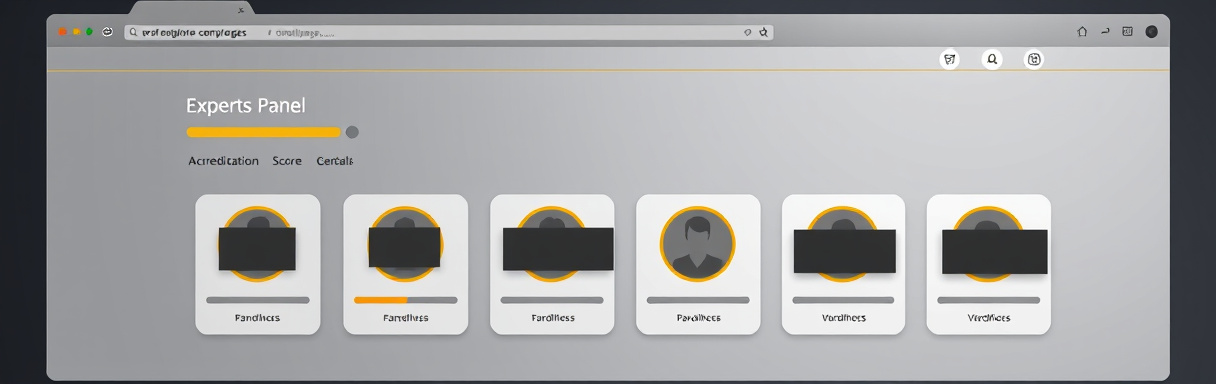This screenshot has width=1216, height=384.
Task: Open the Certals tab
Action: coord(335,161)
